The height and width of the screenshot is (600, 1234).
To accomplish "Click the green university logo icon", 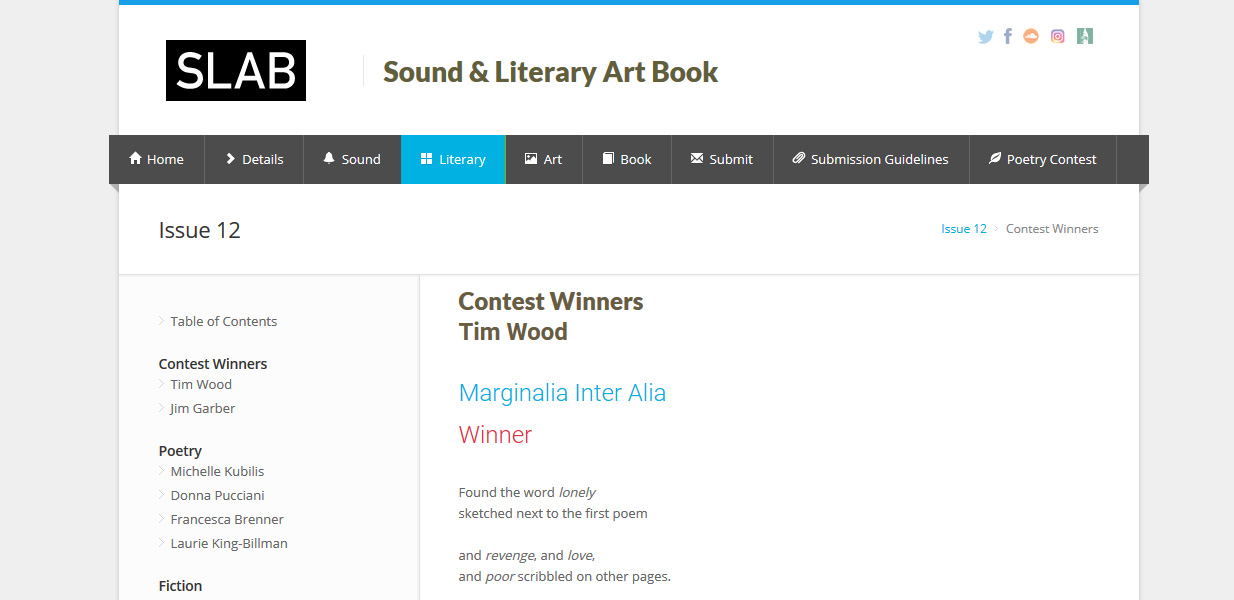I will 1085,36.
